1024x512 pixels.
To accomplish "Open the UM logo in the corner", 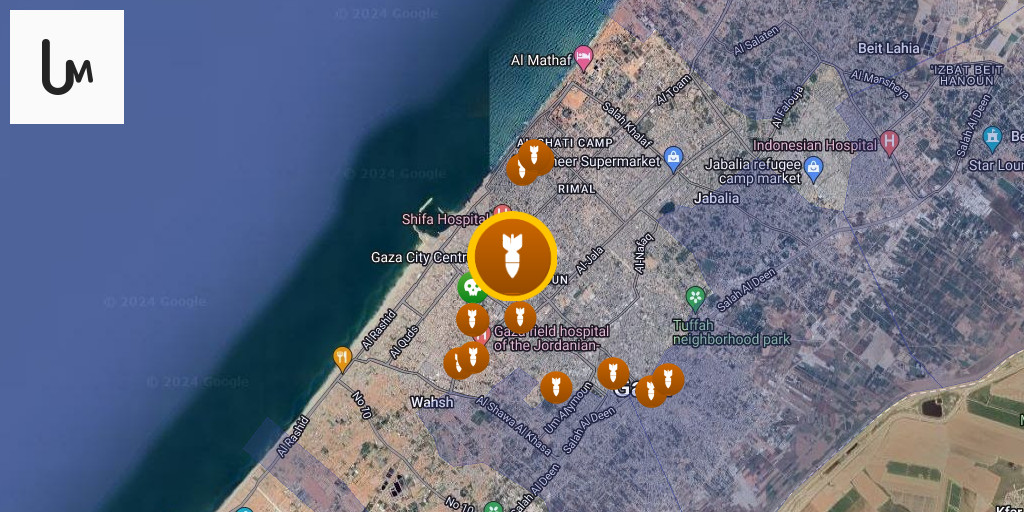I will point(67,67).
